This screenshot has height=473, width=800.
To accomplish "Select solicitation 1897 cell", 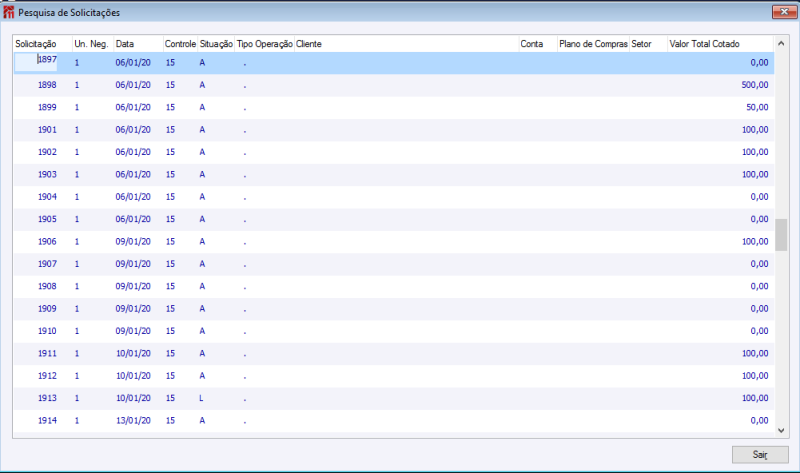I will pos(36,62).
